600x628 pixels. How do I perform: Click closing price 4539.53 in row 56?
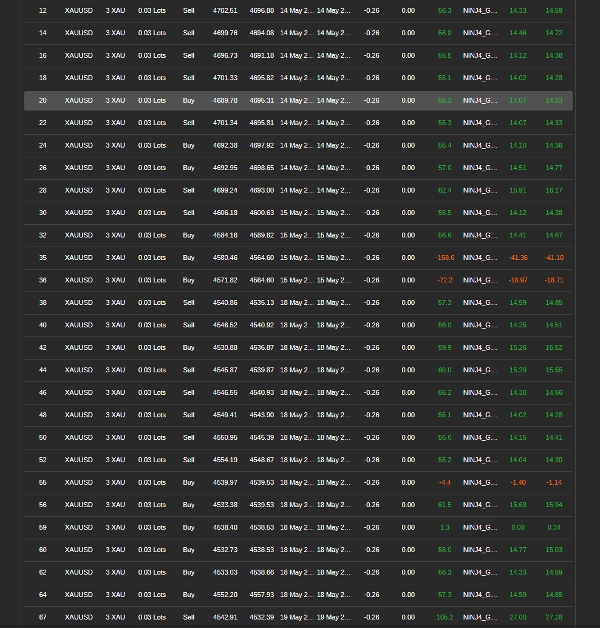(262, 505)
